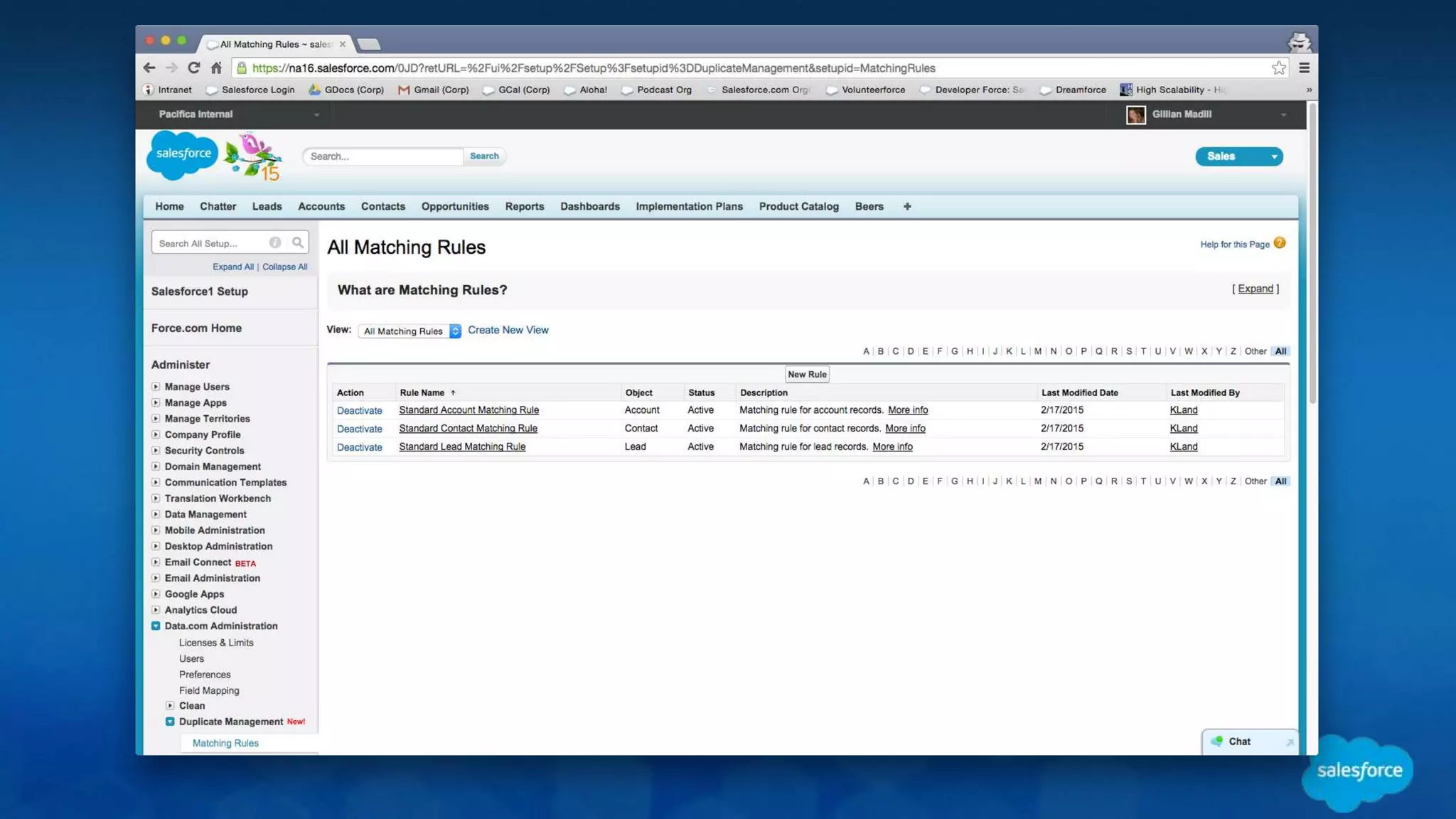1456x819 pixels.
Task: Expand the Security Controls tree node
Action: (156, 451)
